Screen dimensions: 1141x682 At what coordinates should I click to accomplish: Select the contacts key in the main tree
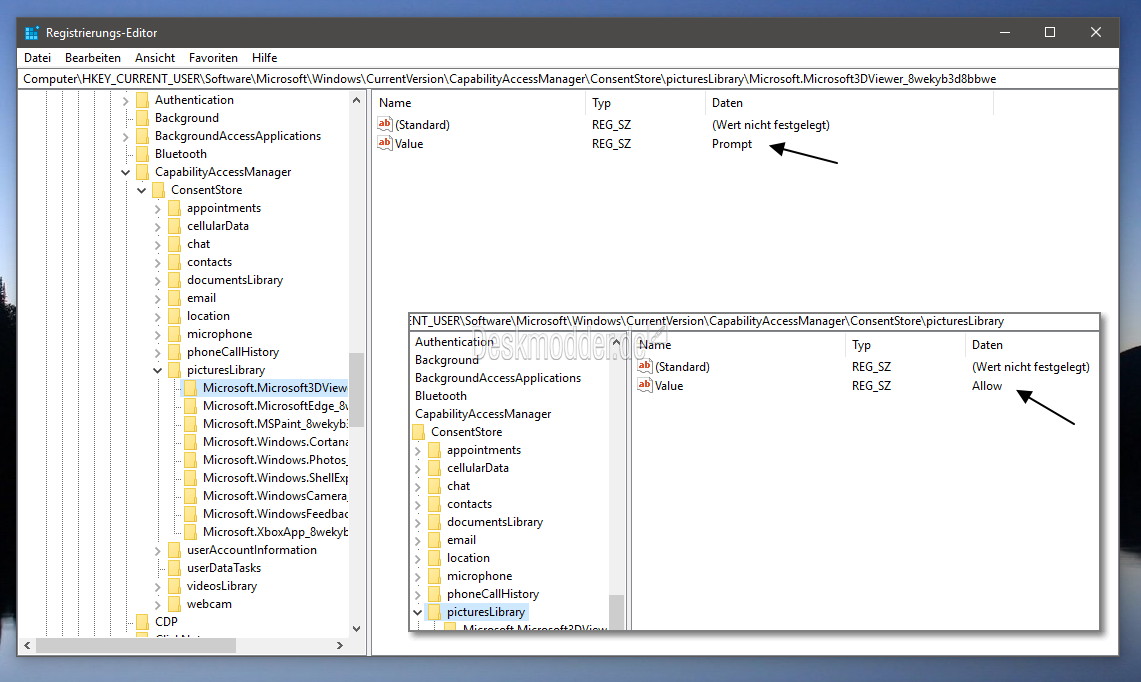coord(210,262)
